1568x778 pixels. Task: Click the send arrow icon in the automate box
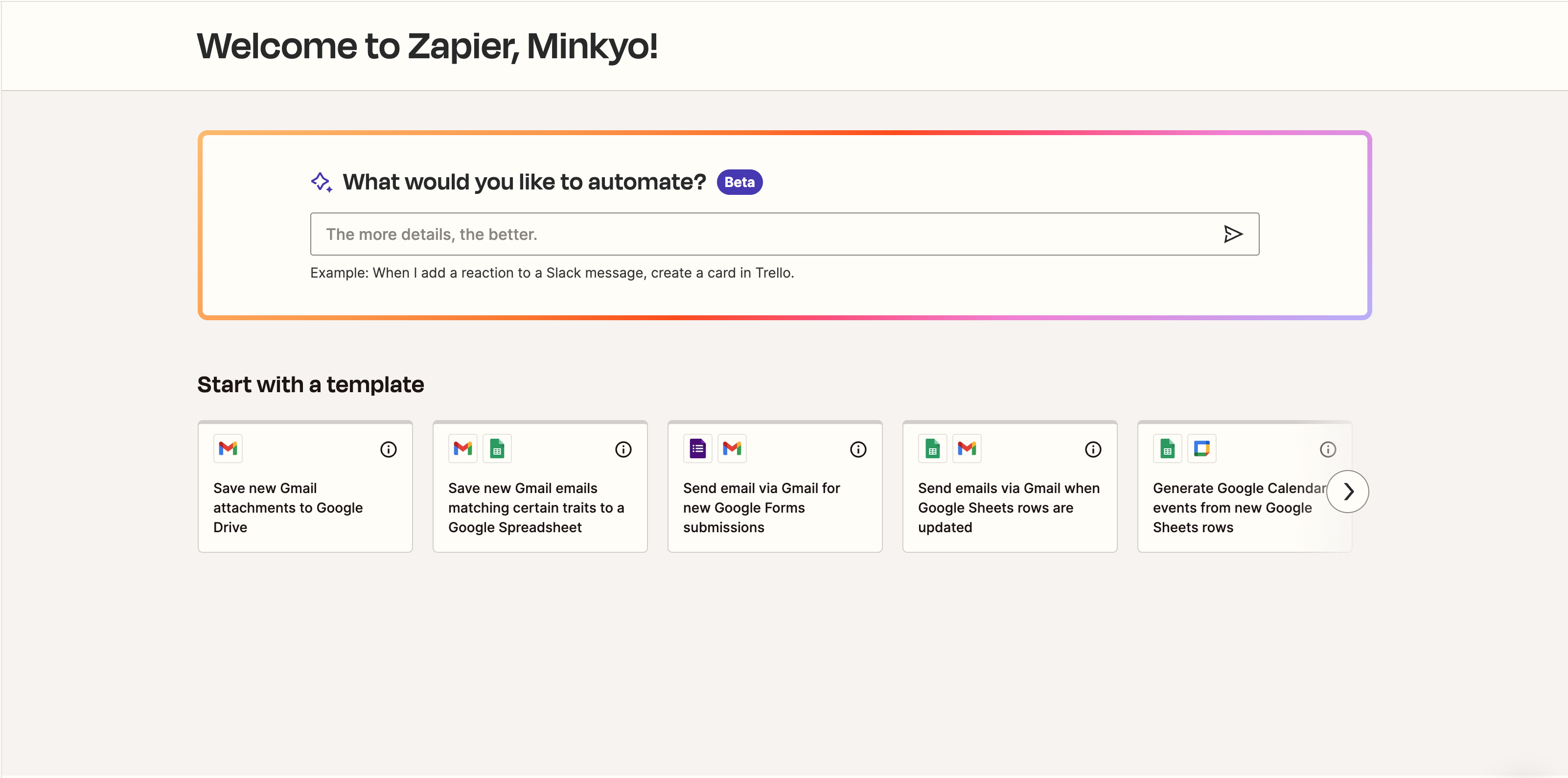pos(1233,234)
